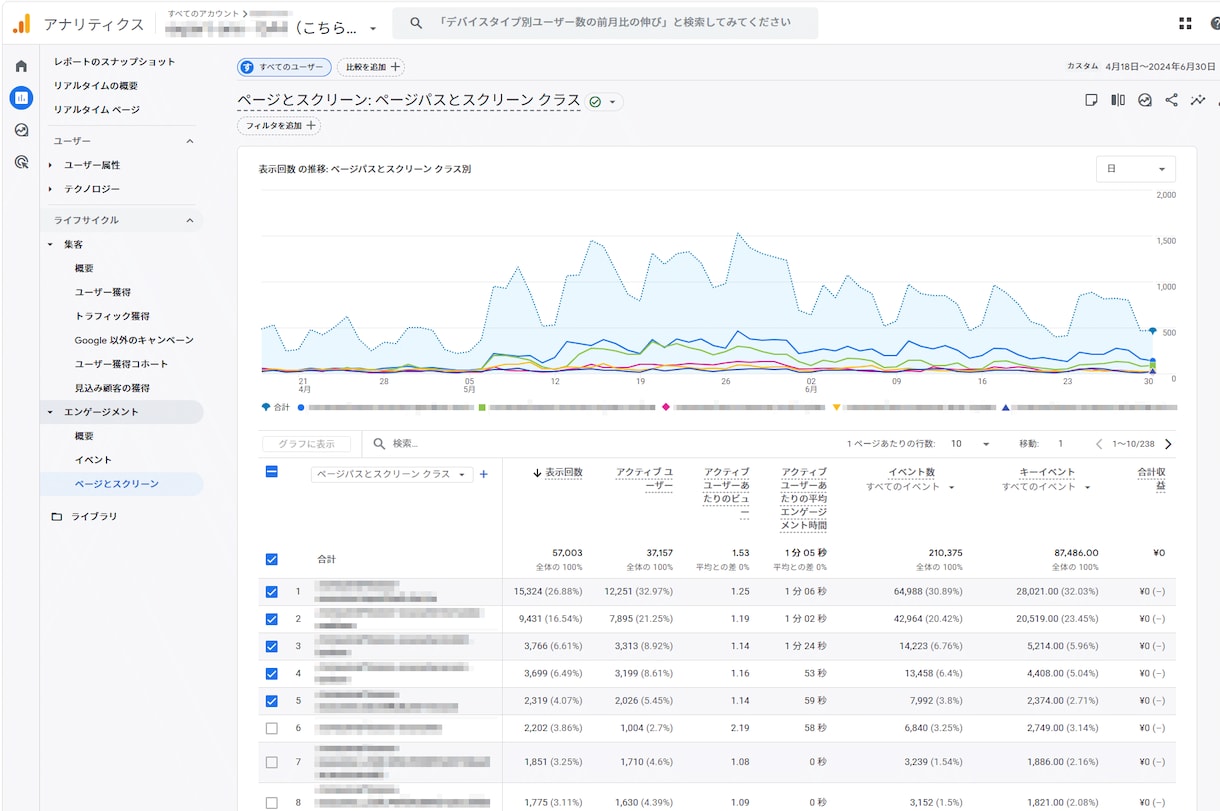Toggle the select-all rows checkbox in header
The image size is (1220, 811).
click(x=271, y=472)
